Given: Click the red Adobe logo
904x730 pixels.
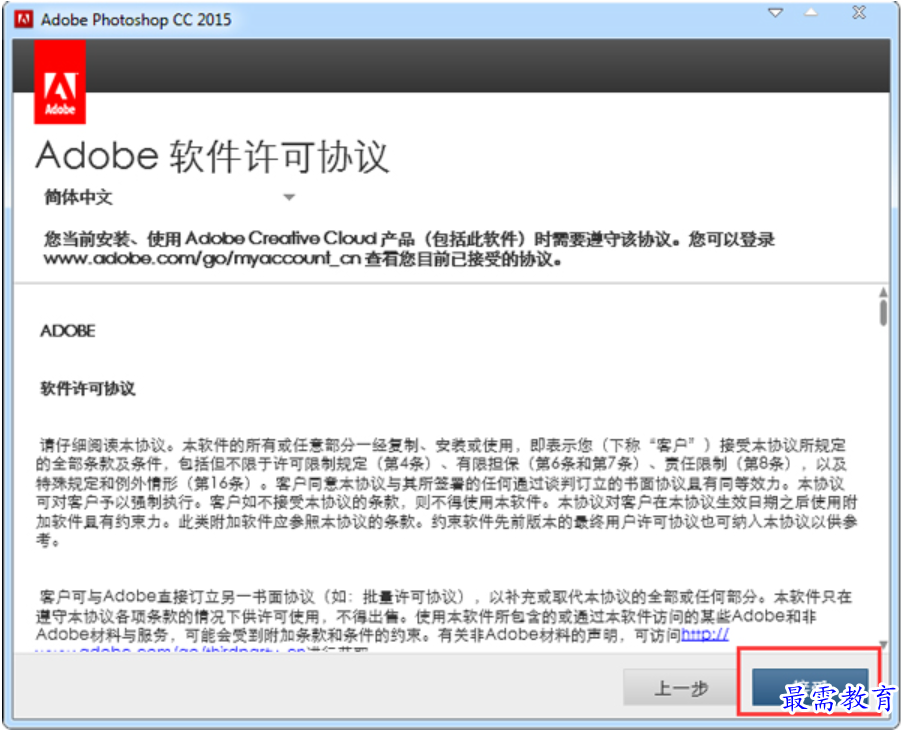Looking at the screenshot, I should point(60,82).
